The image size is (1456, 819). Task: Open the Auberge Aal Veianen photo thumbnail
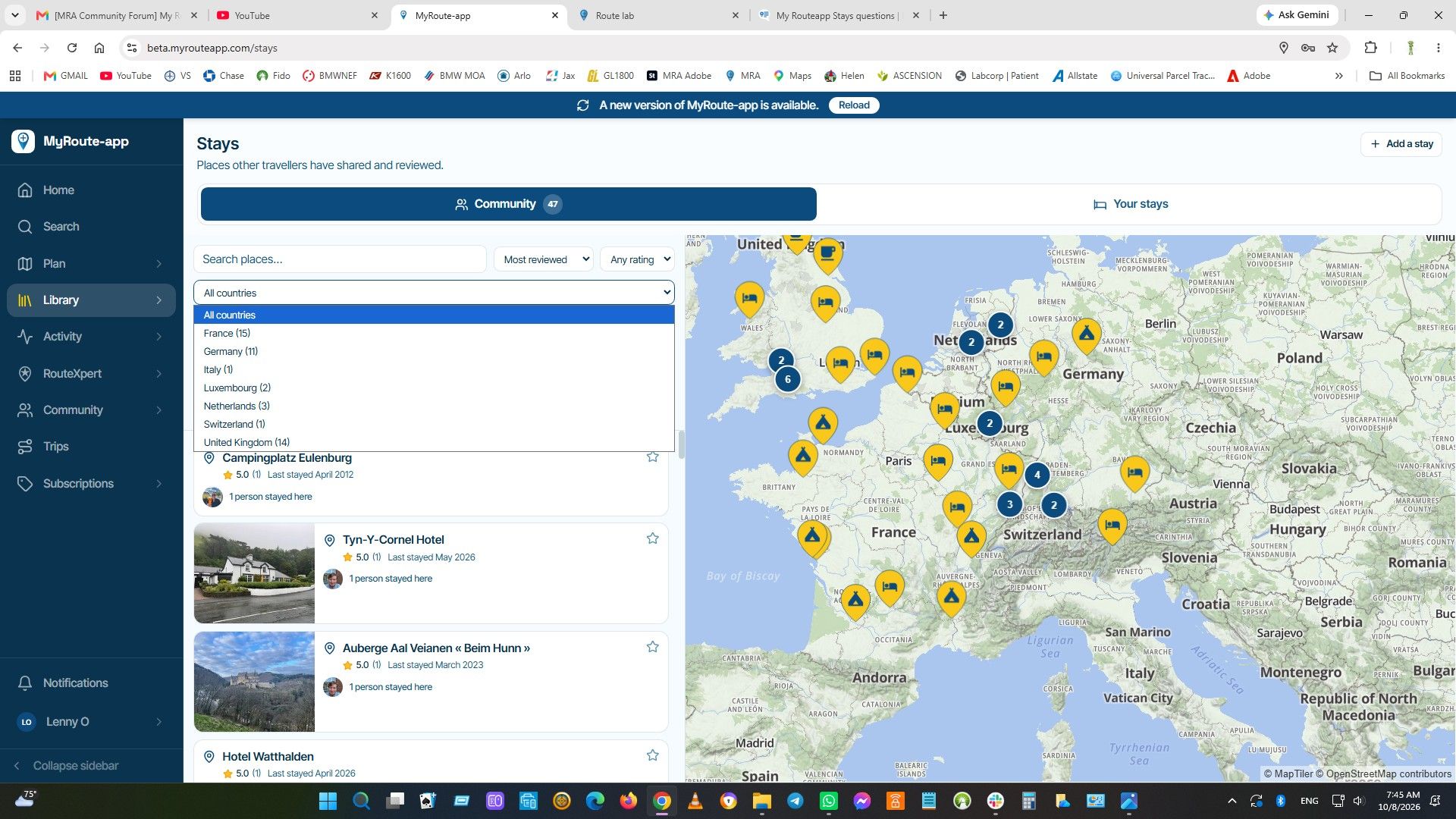(254, 682)
